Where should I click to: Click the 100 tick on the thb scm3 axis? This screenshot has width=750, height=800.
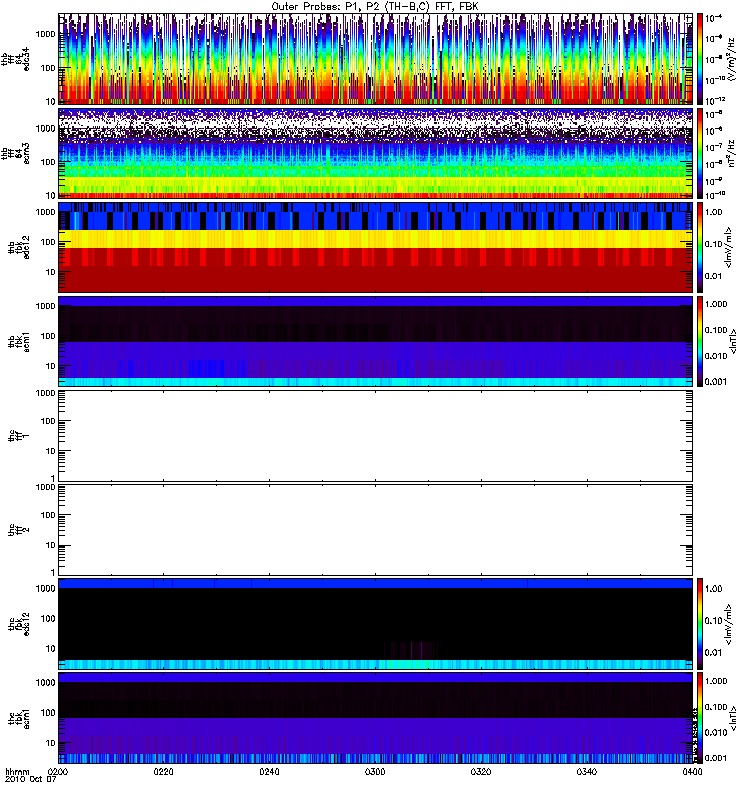pos(47,162)
